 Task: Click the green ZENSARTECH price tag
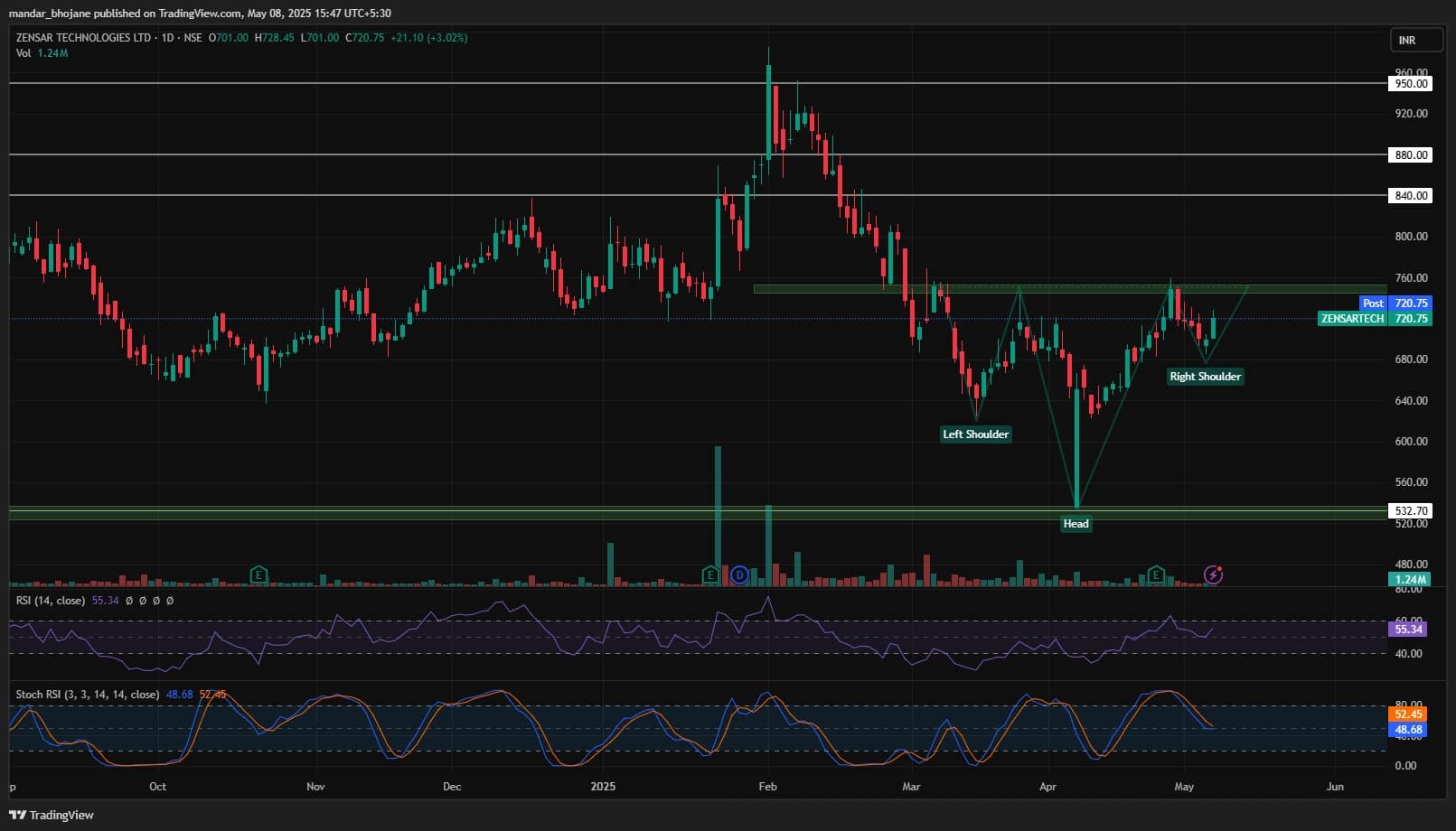1352,319
